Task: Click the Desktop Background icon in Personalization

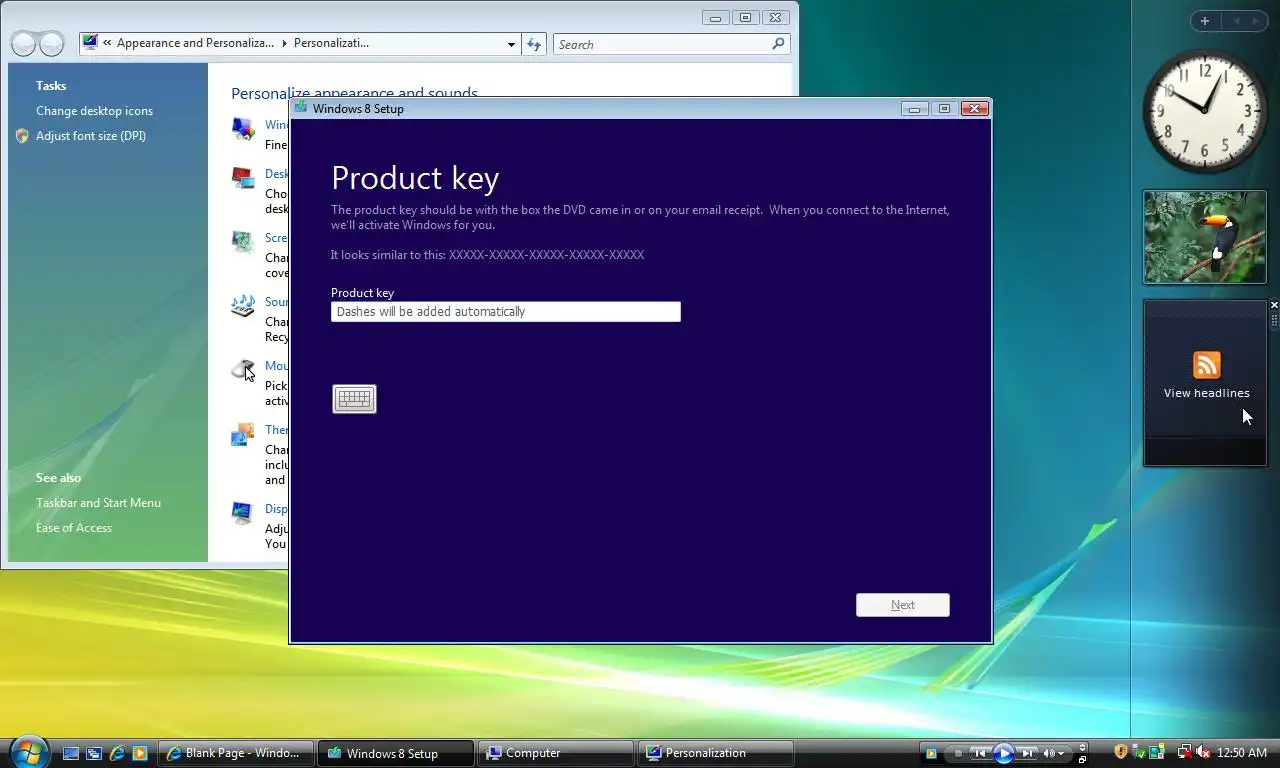Action: [x=243, y=178]
